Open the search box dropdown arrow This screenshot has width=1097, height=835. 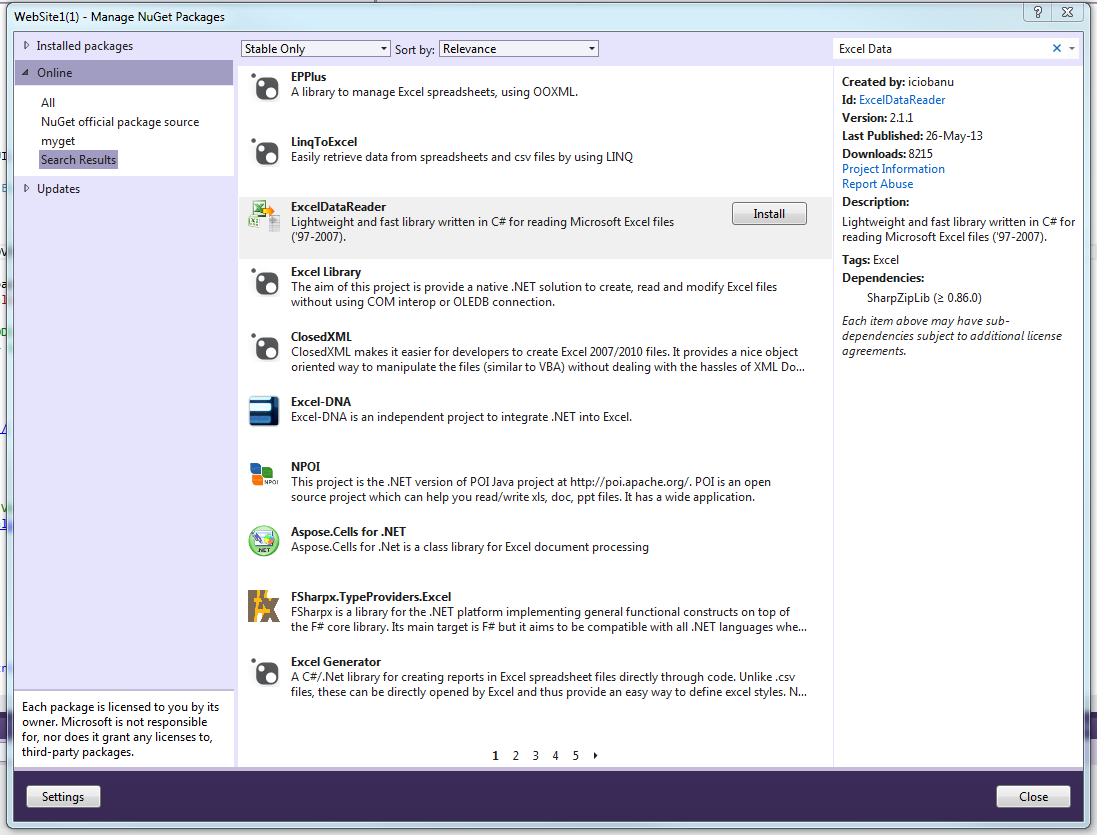point(1072,49)
